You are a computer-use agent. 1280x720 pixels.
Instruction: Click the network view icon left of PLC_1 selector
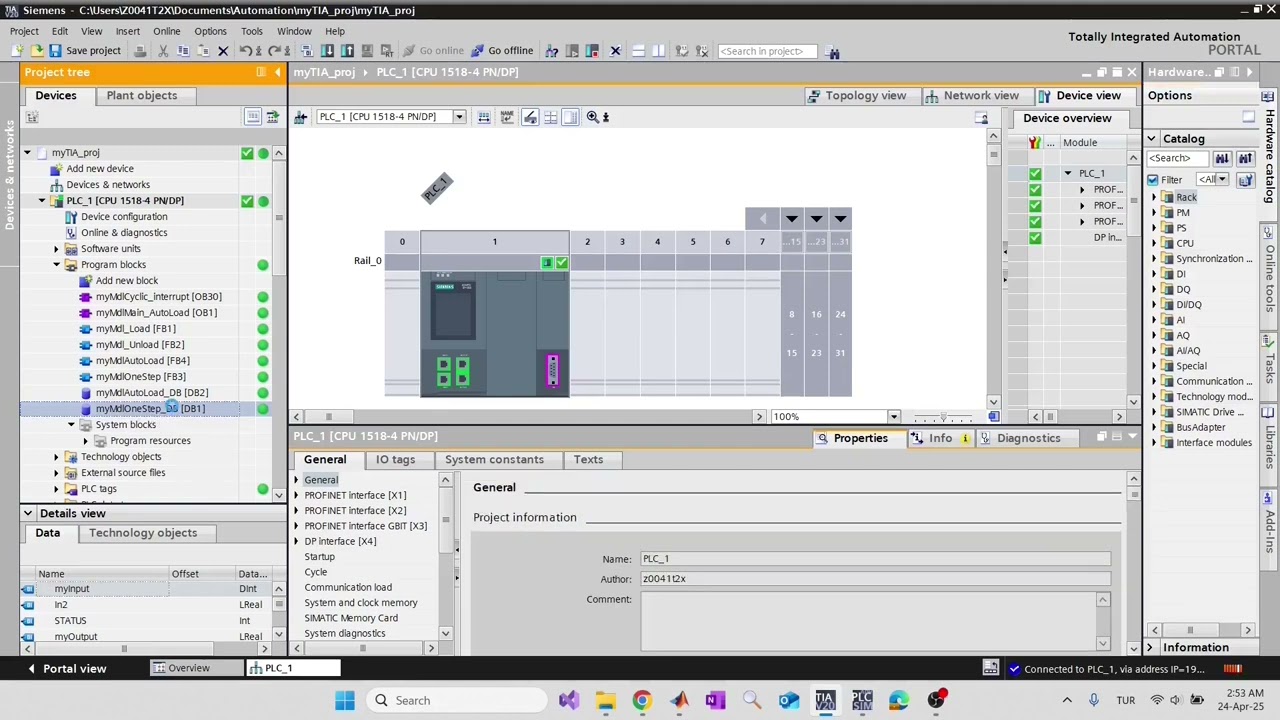point(300,117)
